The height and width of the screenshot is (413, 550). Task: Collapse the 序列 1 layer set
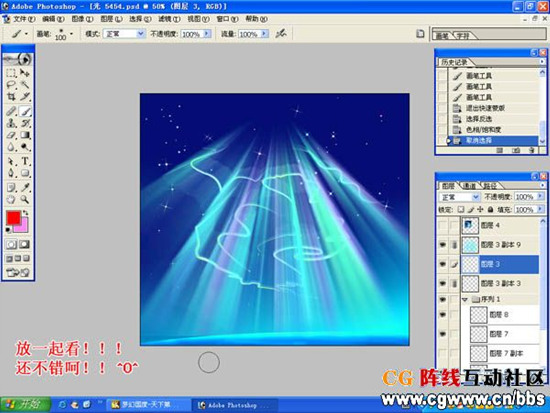tap(465, 299)
